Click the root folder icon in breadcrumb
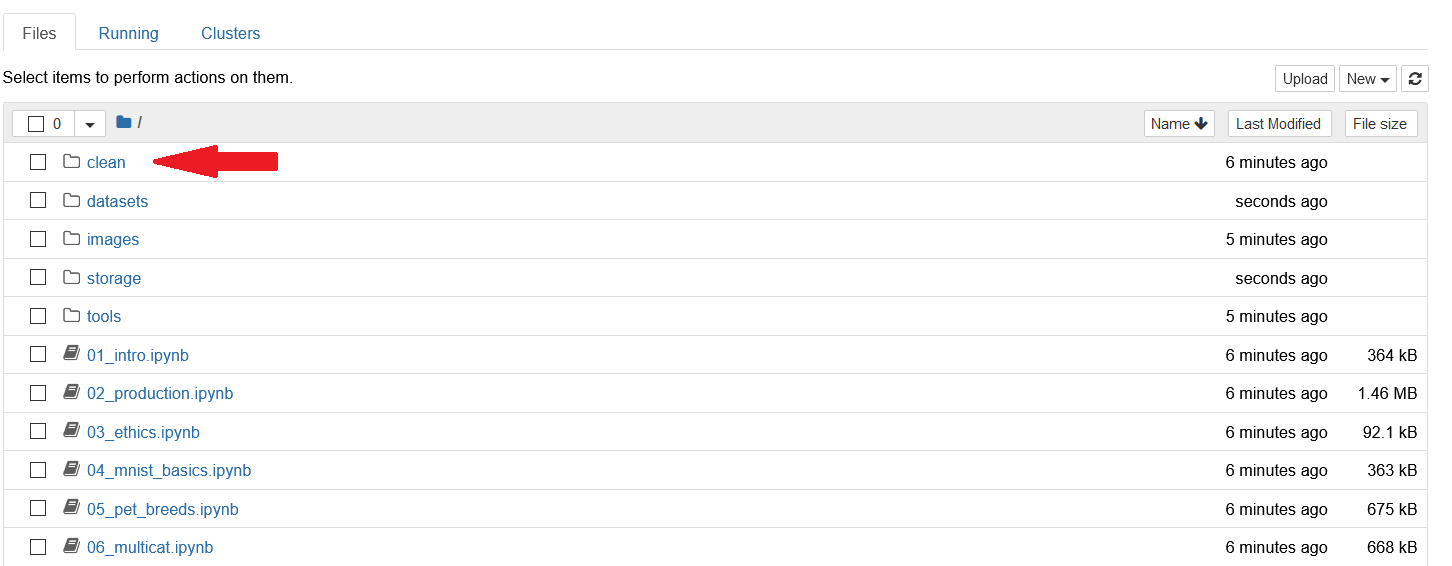Viewport: 1452px width, 566px height. (124, 123)
